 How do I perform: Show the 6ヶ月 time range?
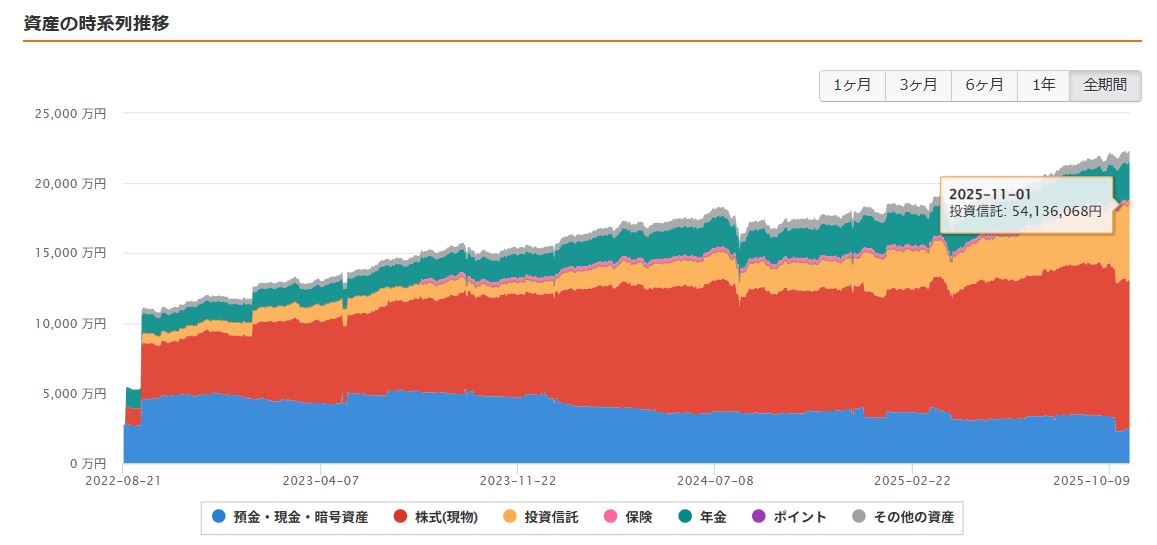tap(984, 86)
